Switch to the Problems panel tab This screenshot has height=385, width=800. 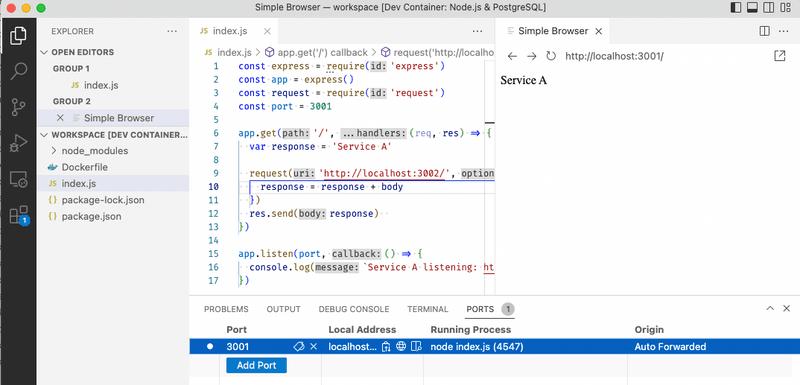click(x=226, y=309)
